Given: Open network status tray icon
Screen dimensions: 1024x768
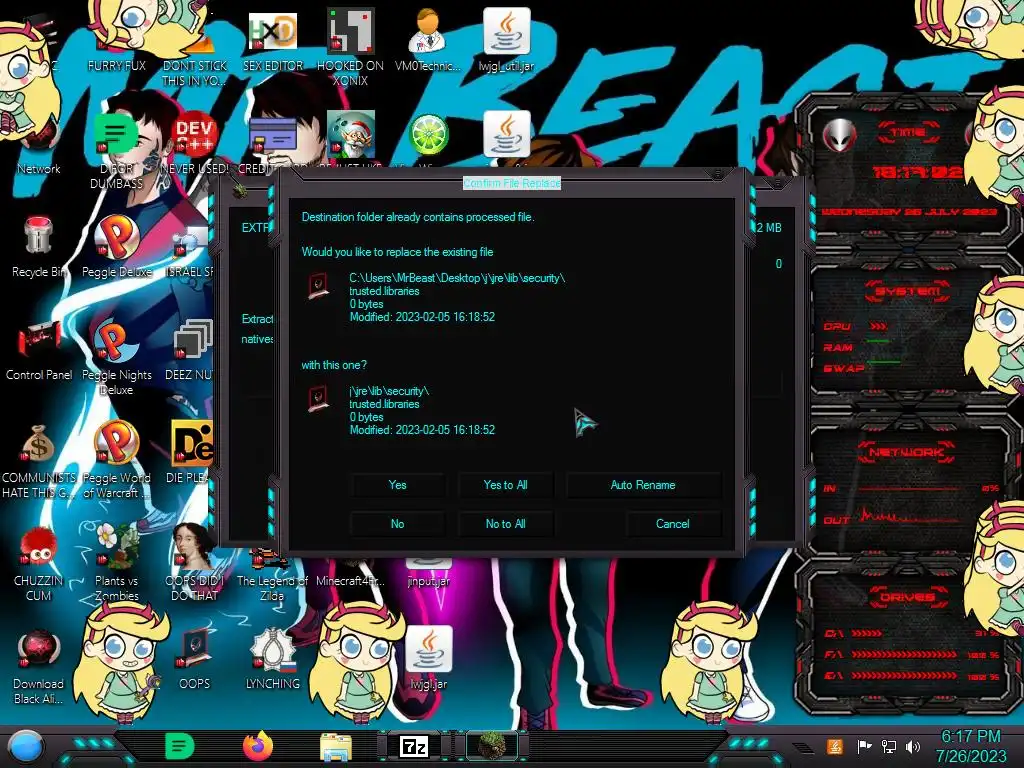Looking at the screenshot, I should [x=889, y=746].
